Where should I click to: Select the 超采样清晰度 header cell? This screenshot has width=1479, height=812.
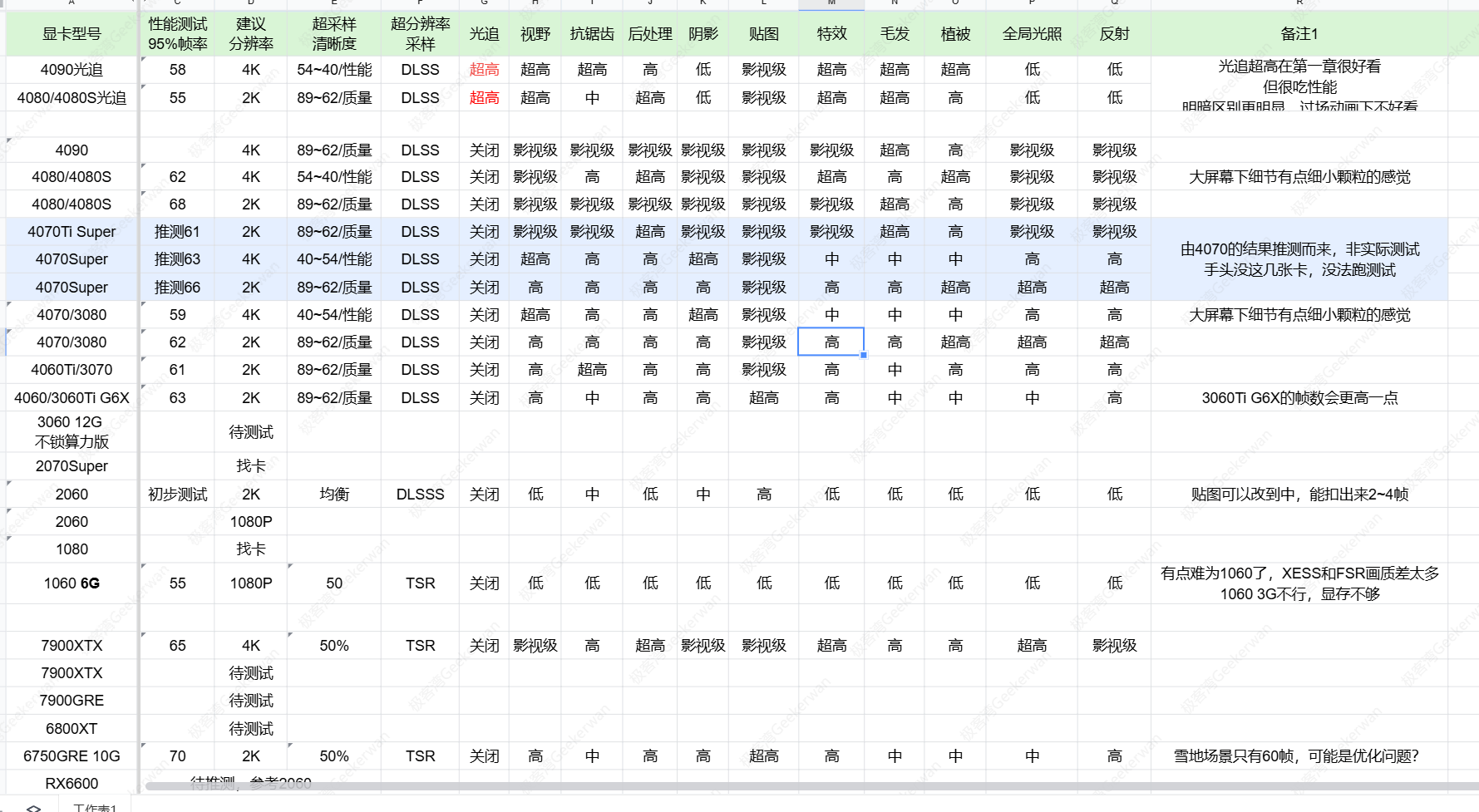(334, 33)
